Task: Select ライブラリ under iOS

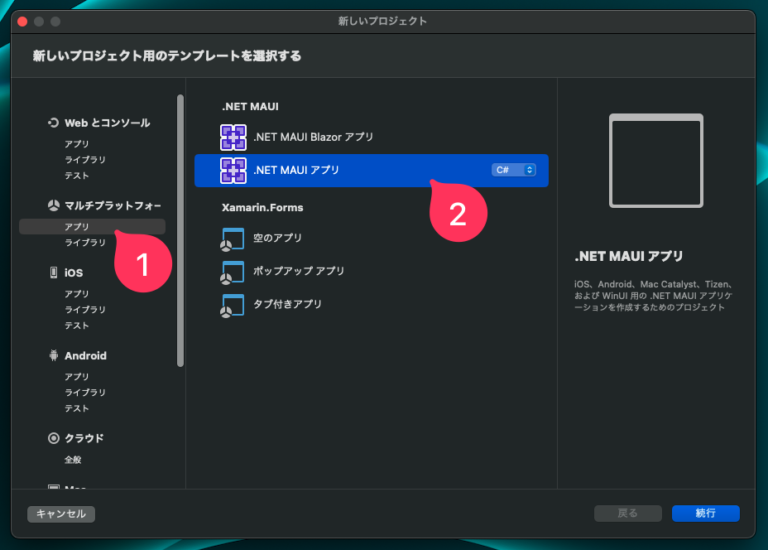Action: pos(85,310)
